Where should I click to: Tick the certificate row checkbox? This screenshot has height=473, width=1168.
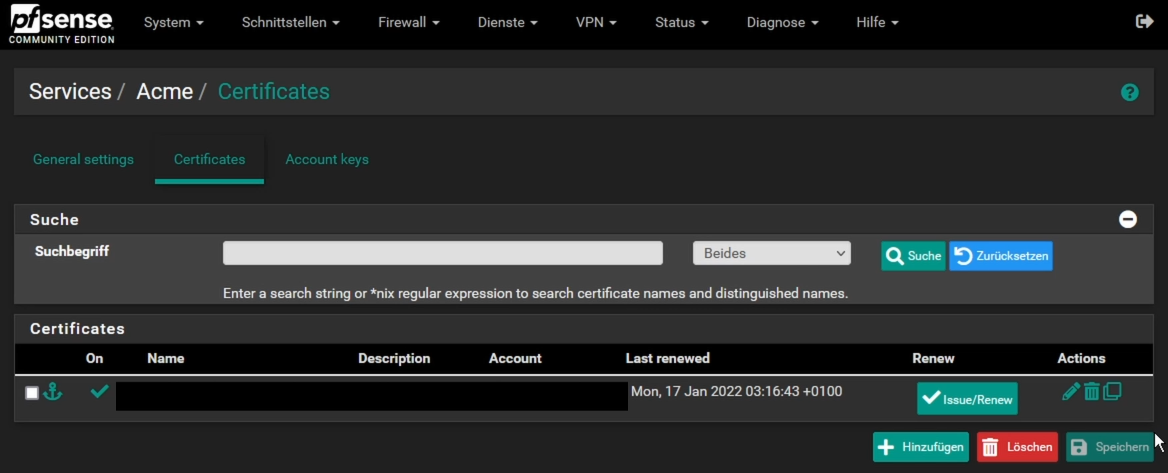click(x=32, y=393)
